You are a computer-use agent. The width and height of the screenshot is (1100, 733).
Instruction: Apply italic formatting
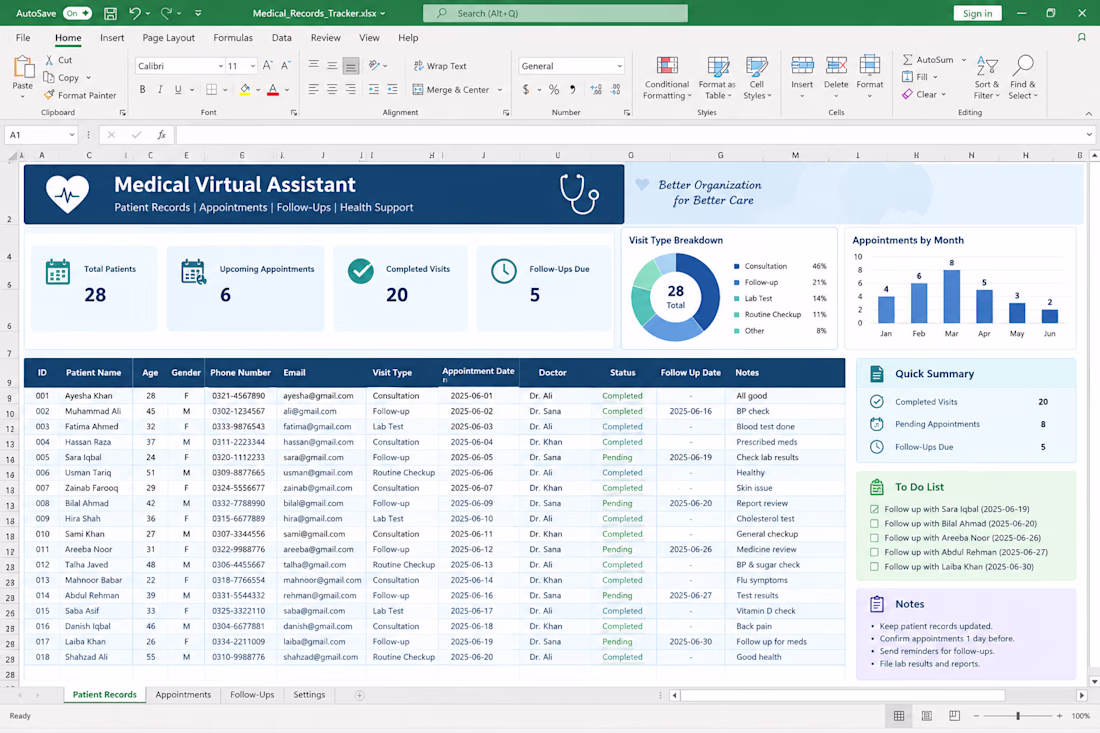click(x=160, y=89)
